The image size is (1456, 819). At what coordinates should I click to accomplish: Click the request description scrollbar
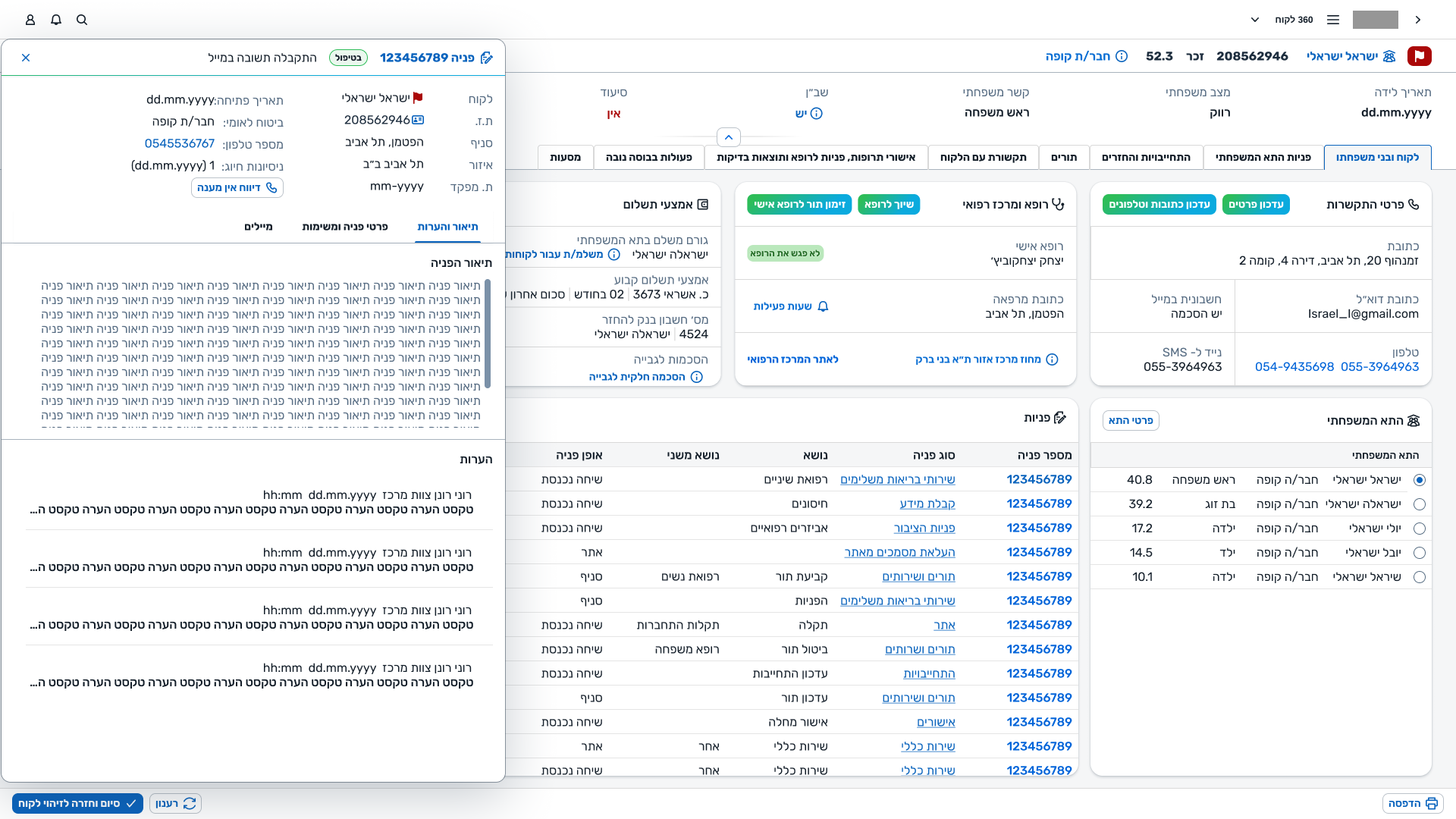(x=487, y=334)
